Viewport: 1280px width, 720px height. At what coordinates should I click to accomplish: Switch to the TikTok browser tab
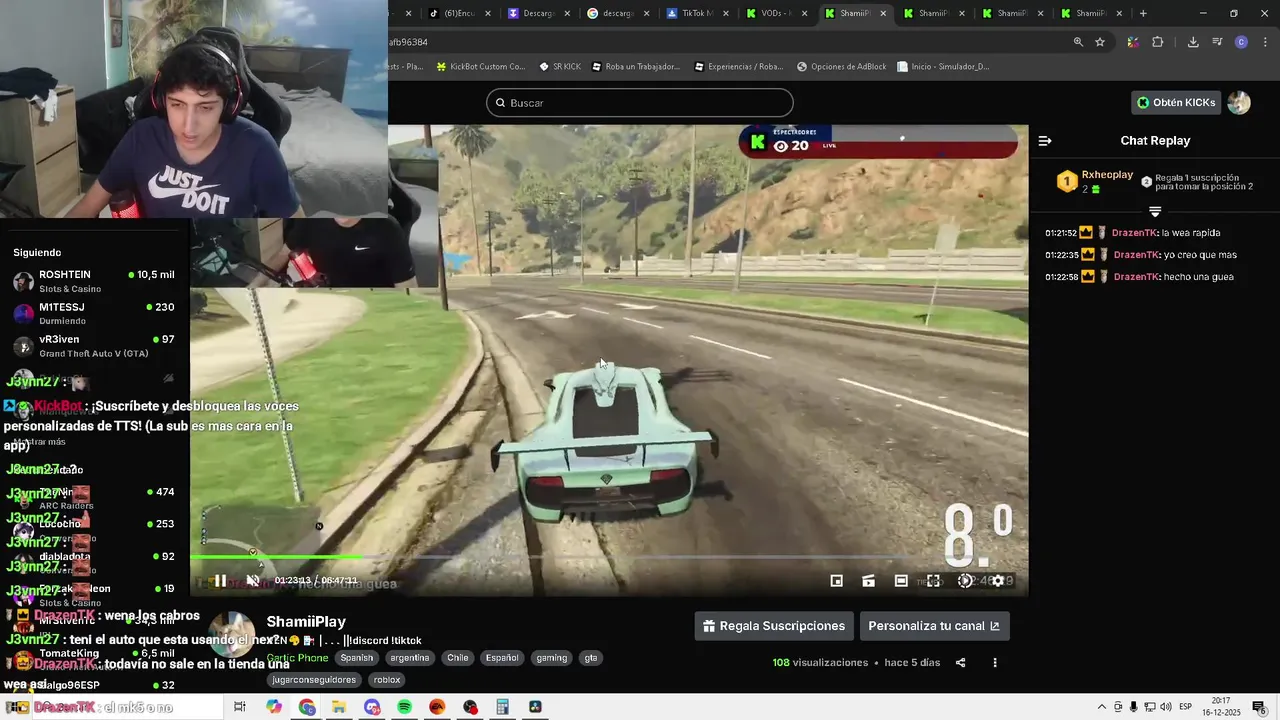(x=697, y=13)
